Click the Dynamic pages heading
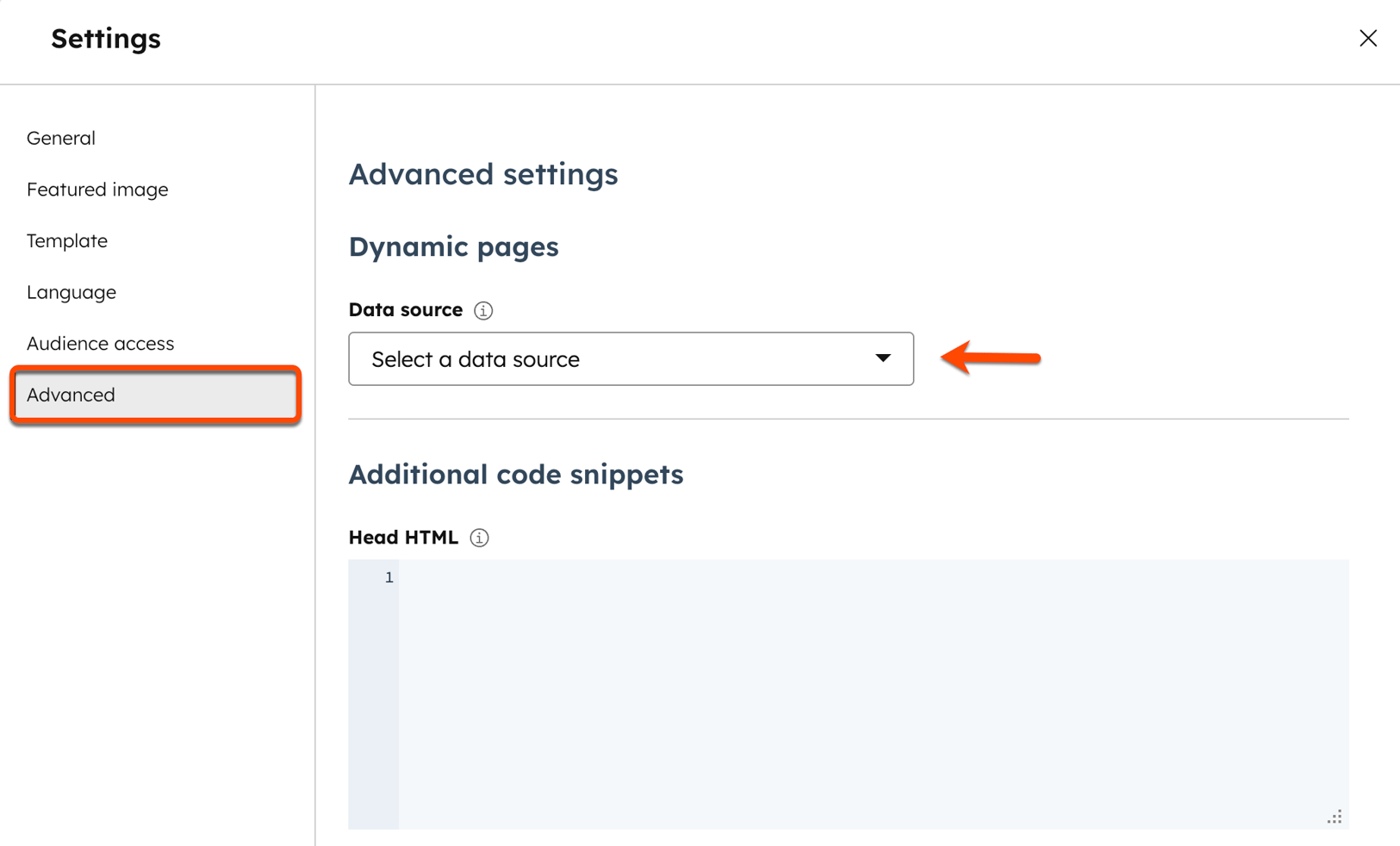The width and height of the screenshot is (1400, 846). (x=453, y=247)
